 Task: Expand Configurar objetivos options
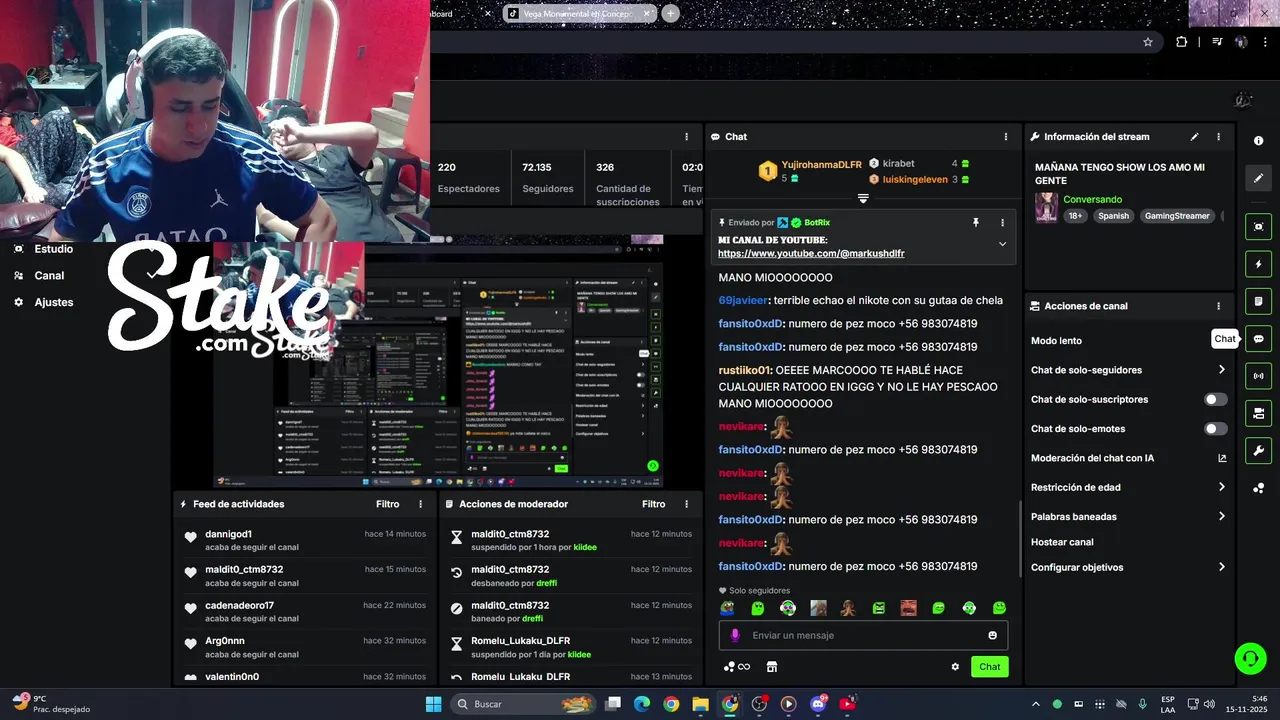click(1222, 567)
